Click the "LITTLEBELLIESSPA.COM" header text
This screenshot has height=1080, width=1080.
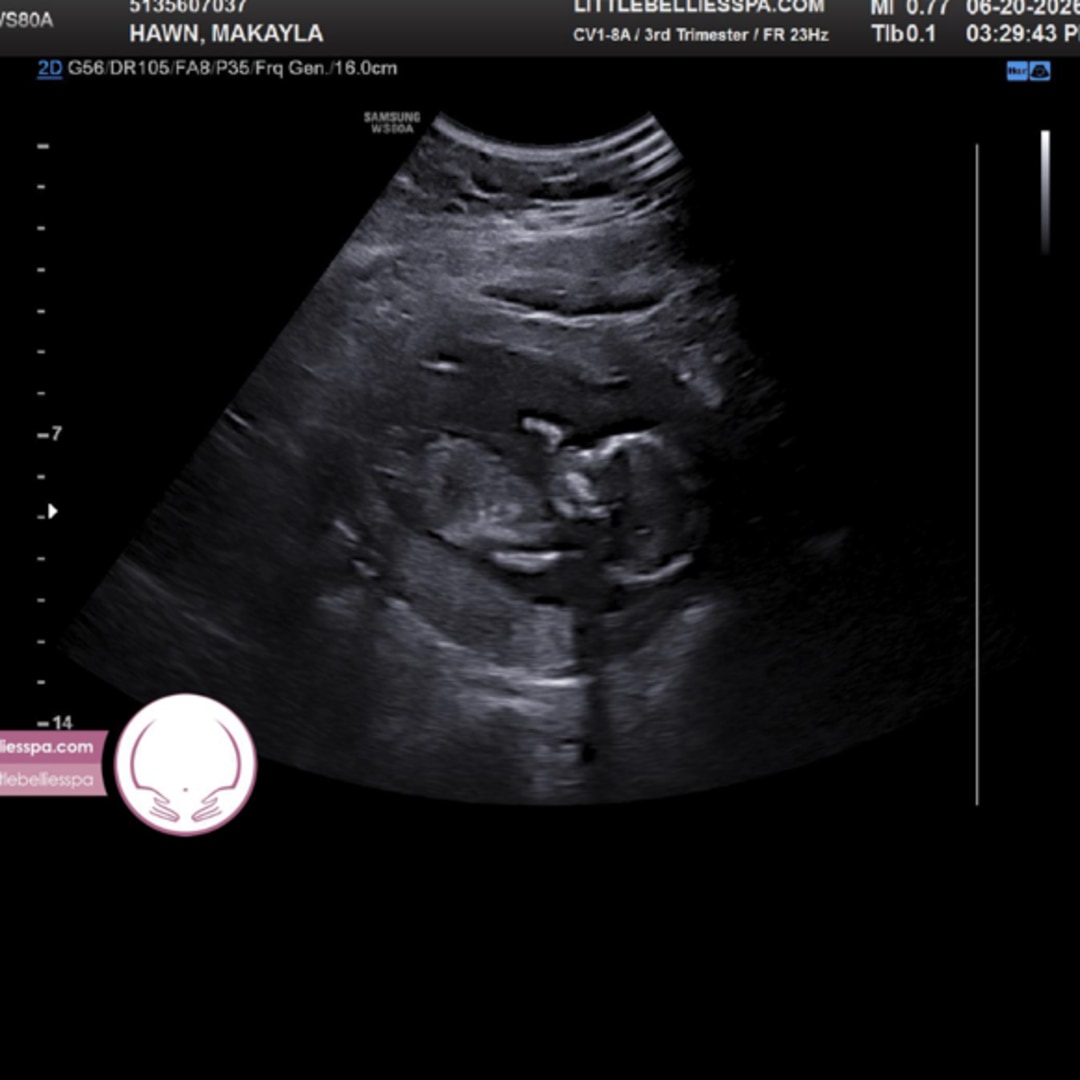(698, 7)
